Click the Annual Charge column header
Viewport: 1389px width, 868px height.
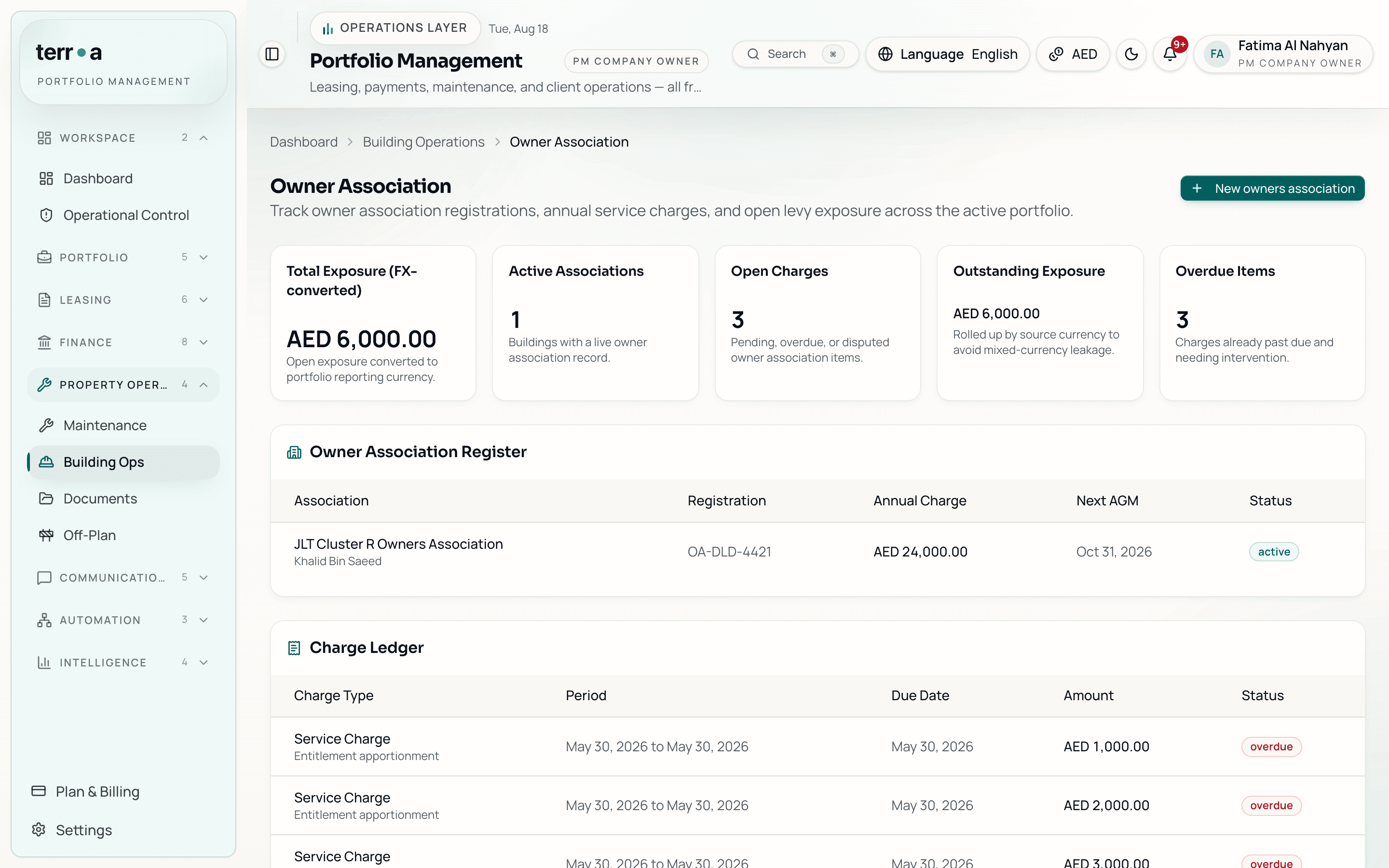[x=920, y=501]
